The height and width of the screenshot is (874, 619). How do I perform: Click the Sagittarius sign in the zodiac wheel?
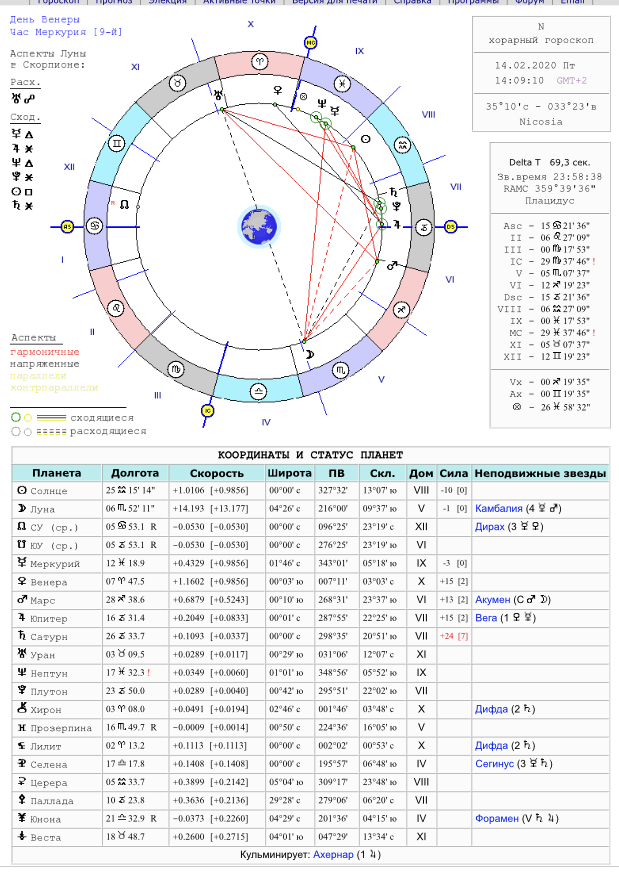(401, 310)
